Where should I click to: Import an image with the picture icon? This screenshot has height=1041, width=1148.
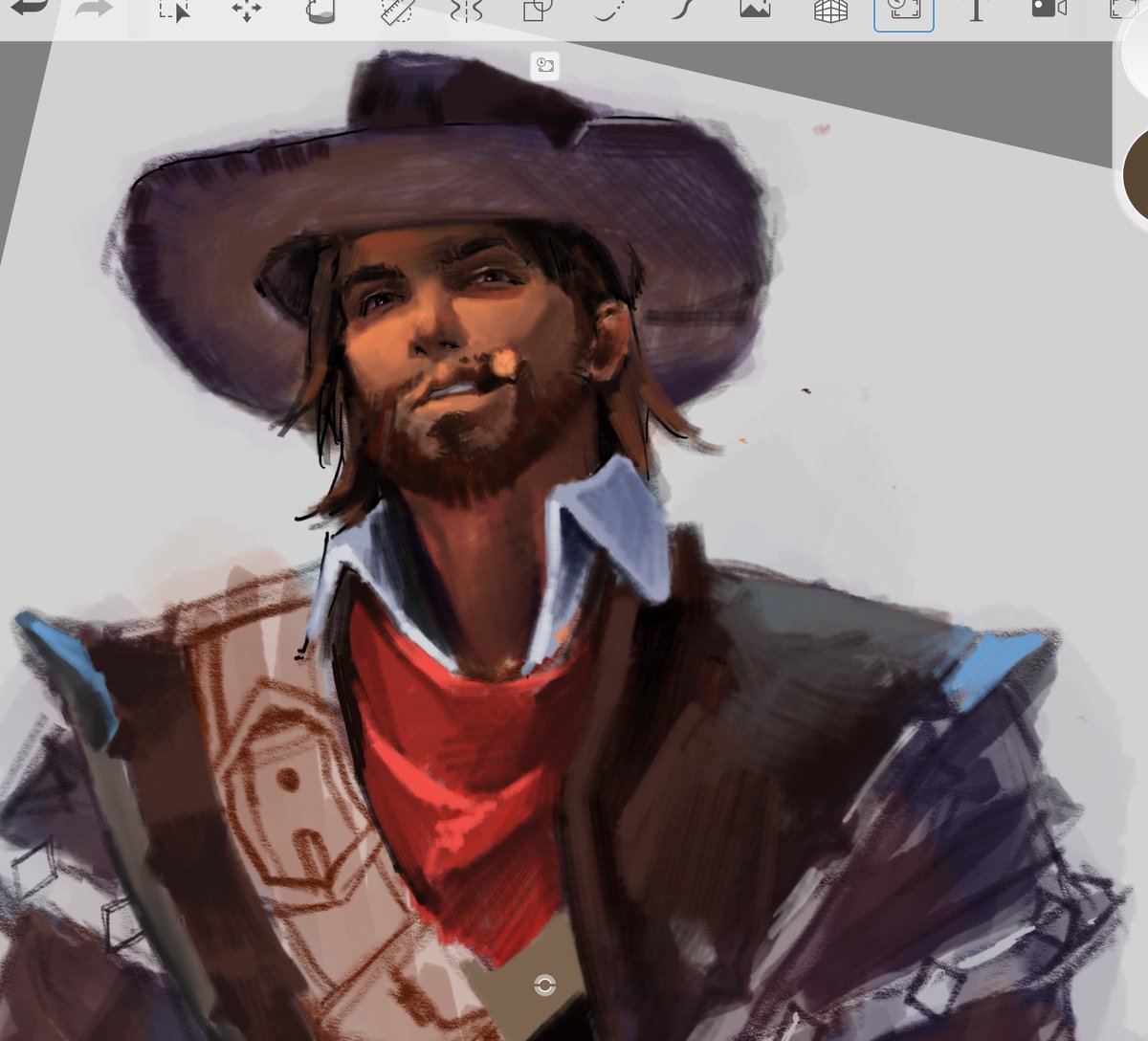coord(755,10)
